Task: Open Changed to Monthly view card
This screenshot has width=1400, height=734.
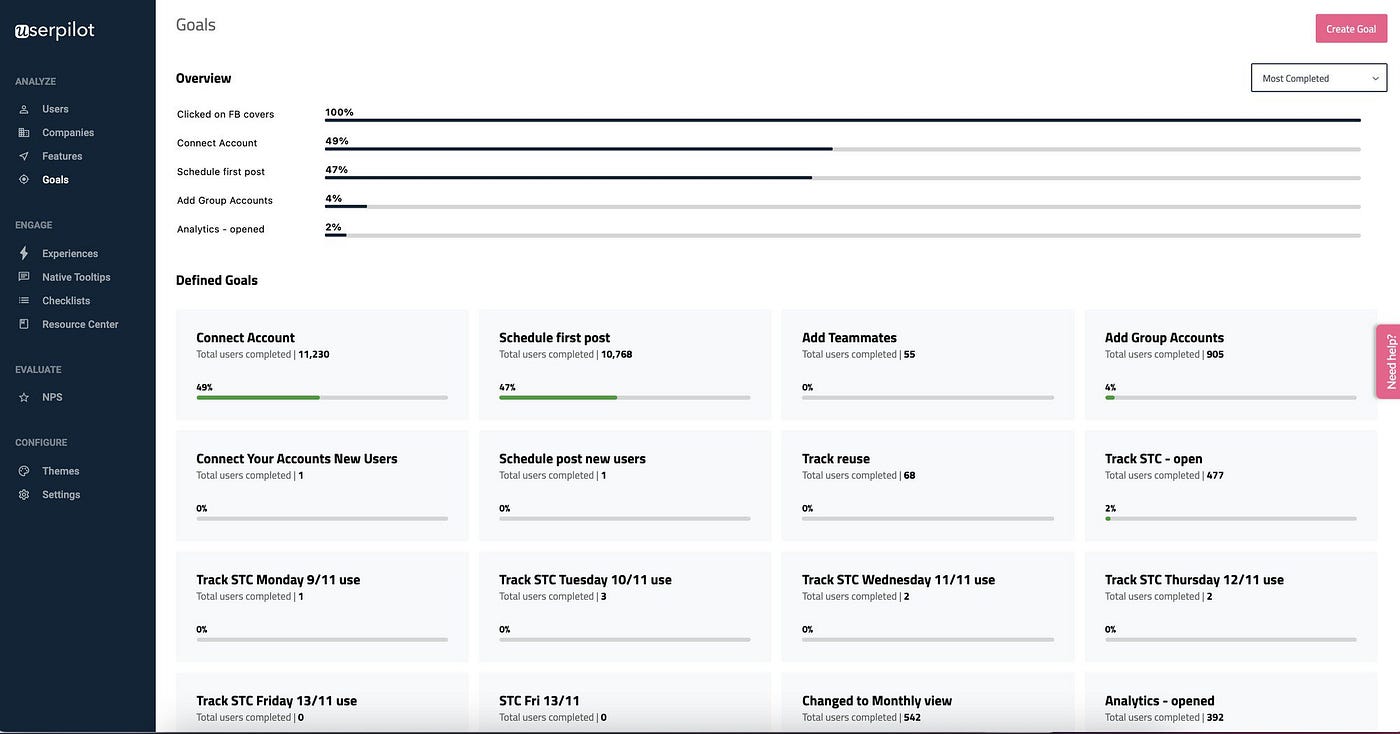Action: pyautogui.click(x=928, y=703)
